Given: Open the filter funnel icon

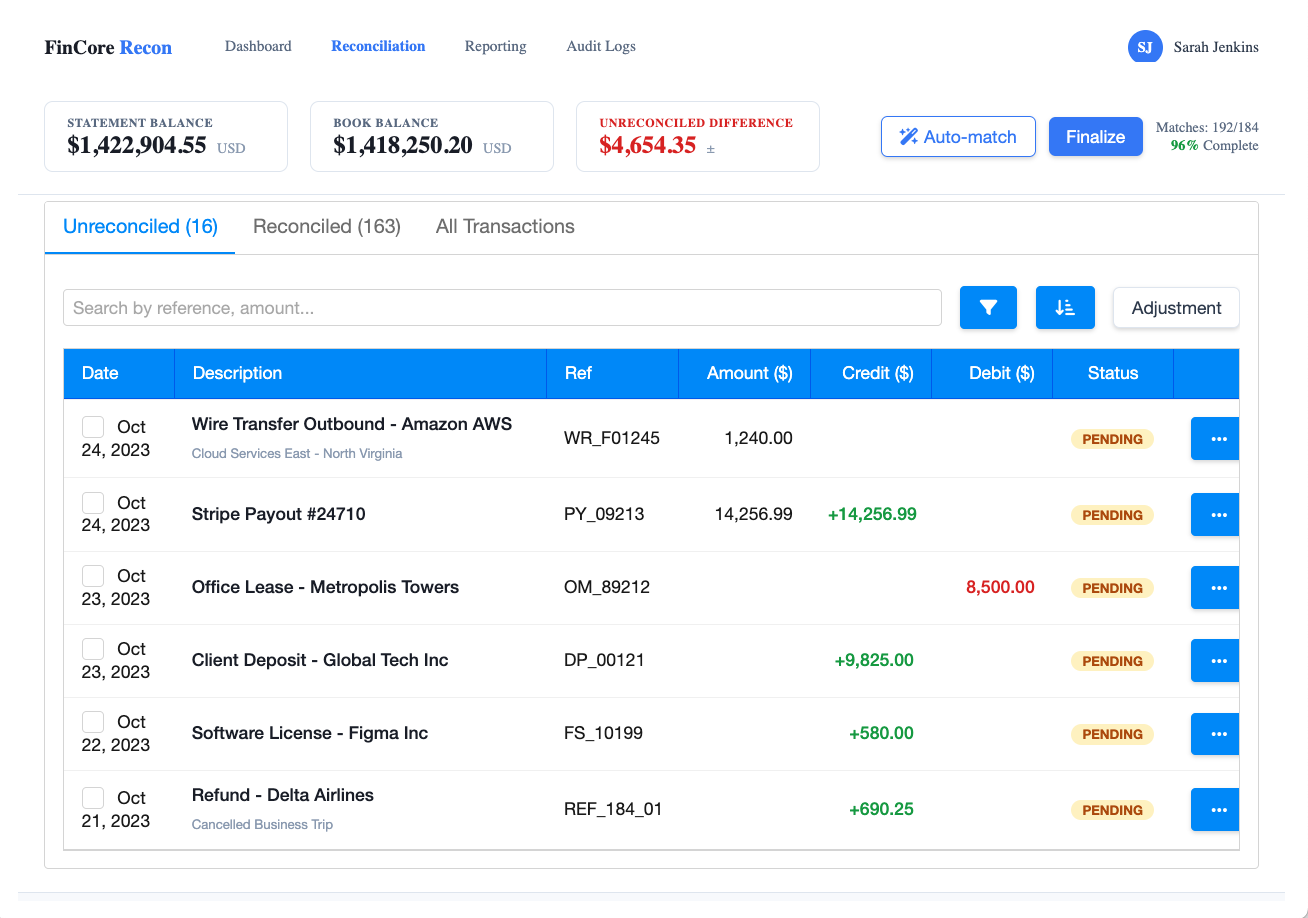Looking at the screenshot, I should coord(988,307).
